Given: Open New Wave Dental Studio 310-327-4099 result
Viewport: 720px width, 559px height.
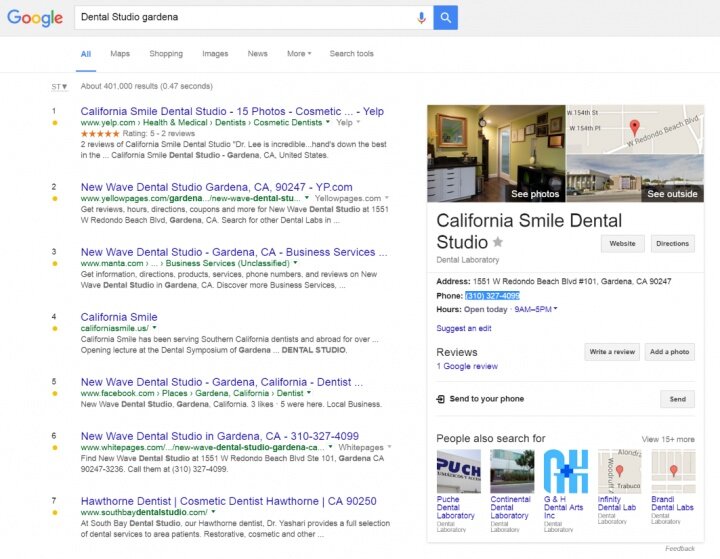Looking at the screenshot, I should pyautogui.click(x=219, y=436).
